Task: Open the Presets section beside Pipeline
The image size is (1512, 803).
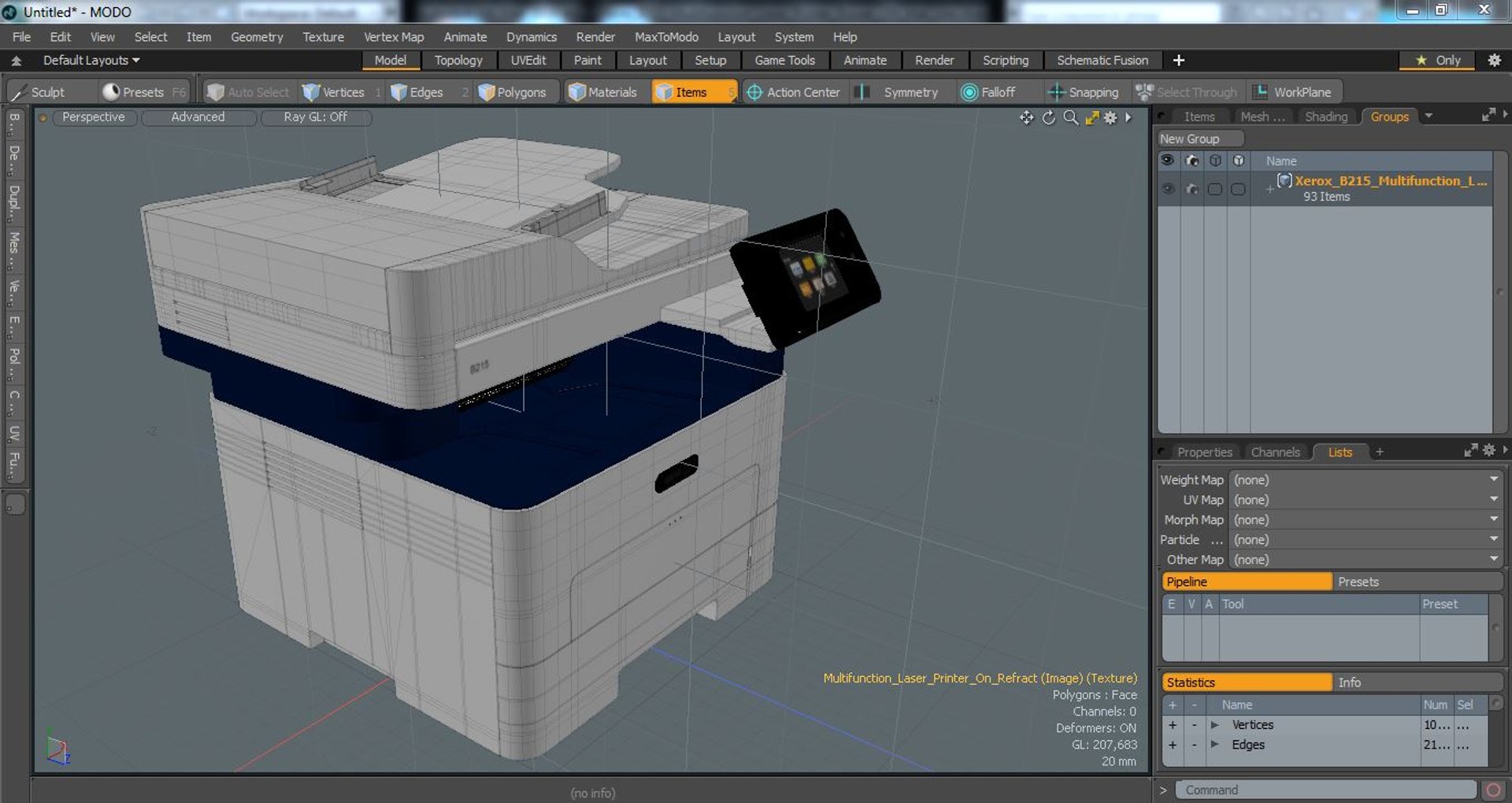Action: point(1417,582)
